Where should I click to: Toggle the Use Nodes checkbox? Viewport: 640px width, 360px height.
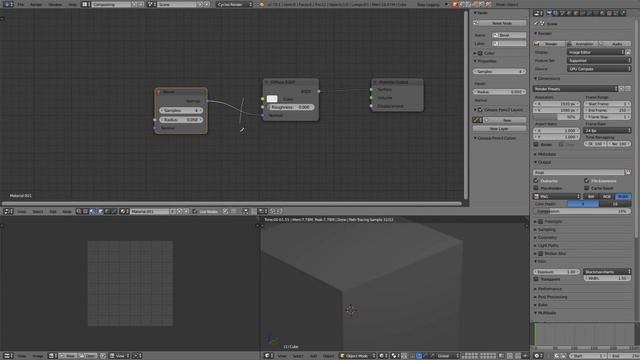[195, 211]
